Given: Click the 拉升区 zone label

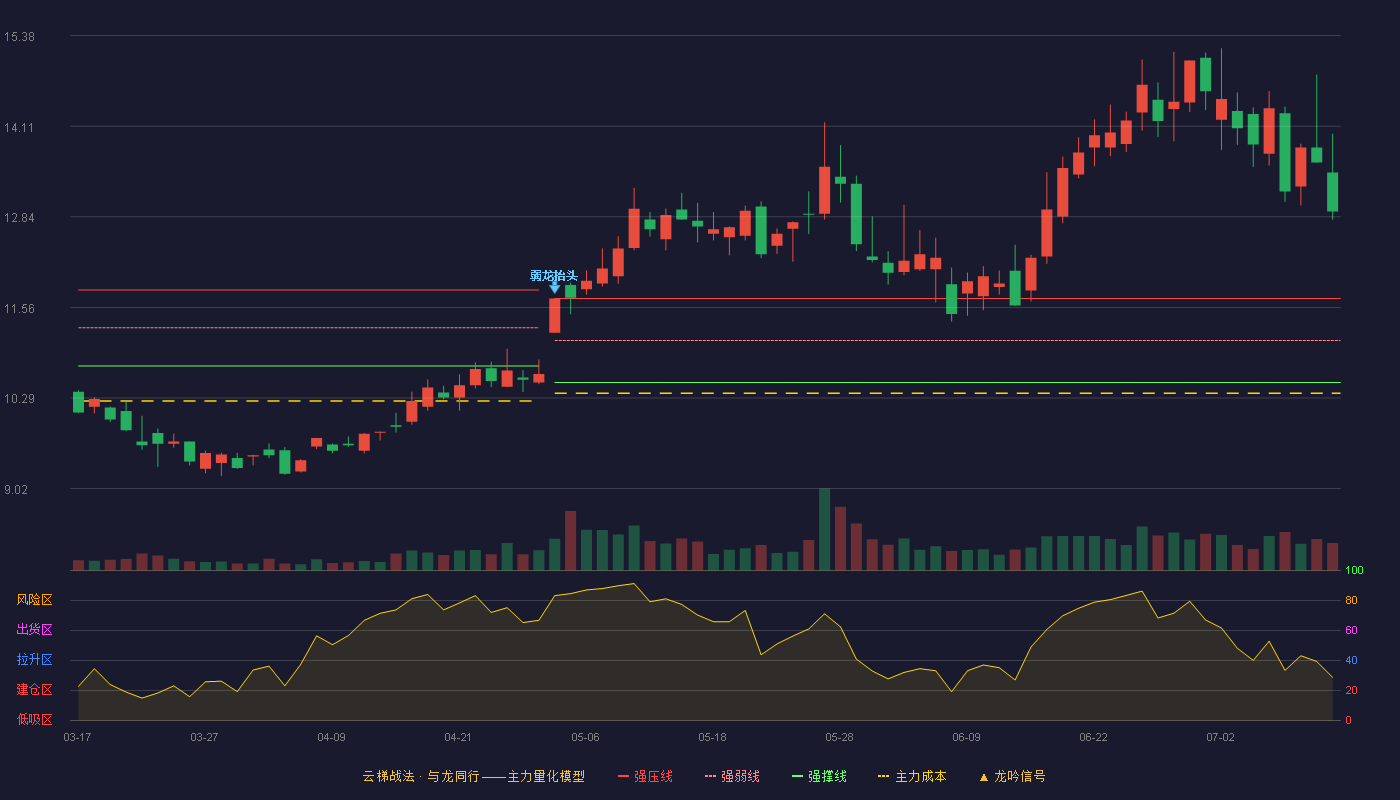Looking at the screenshot, I should 34,660.
